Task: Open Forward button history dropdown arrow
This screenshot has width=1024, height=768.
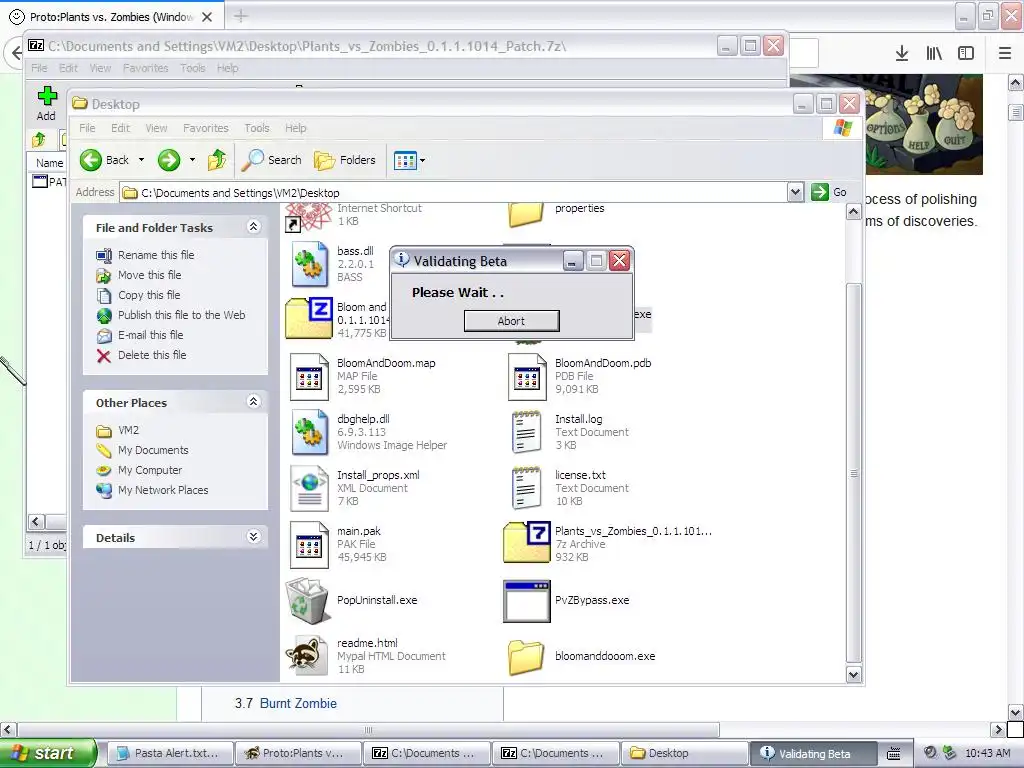Action: (192, 160)
